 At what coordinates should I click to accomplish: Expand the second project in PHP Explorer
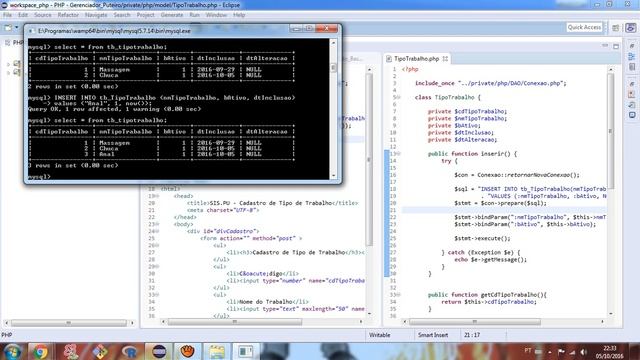pos(8,73)
